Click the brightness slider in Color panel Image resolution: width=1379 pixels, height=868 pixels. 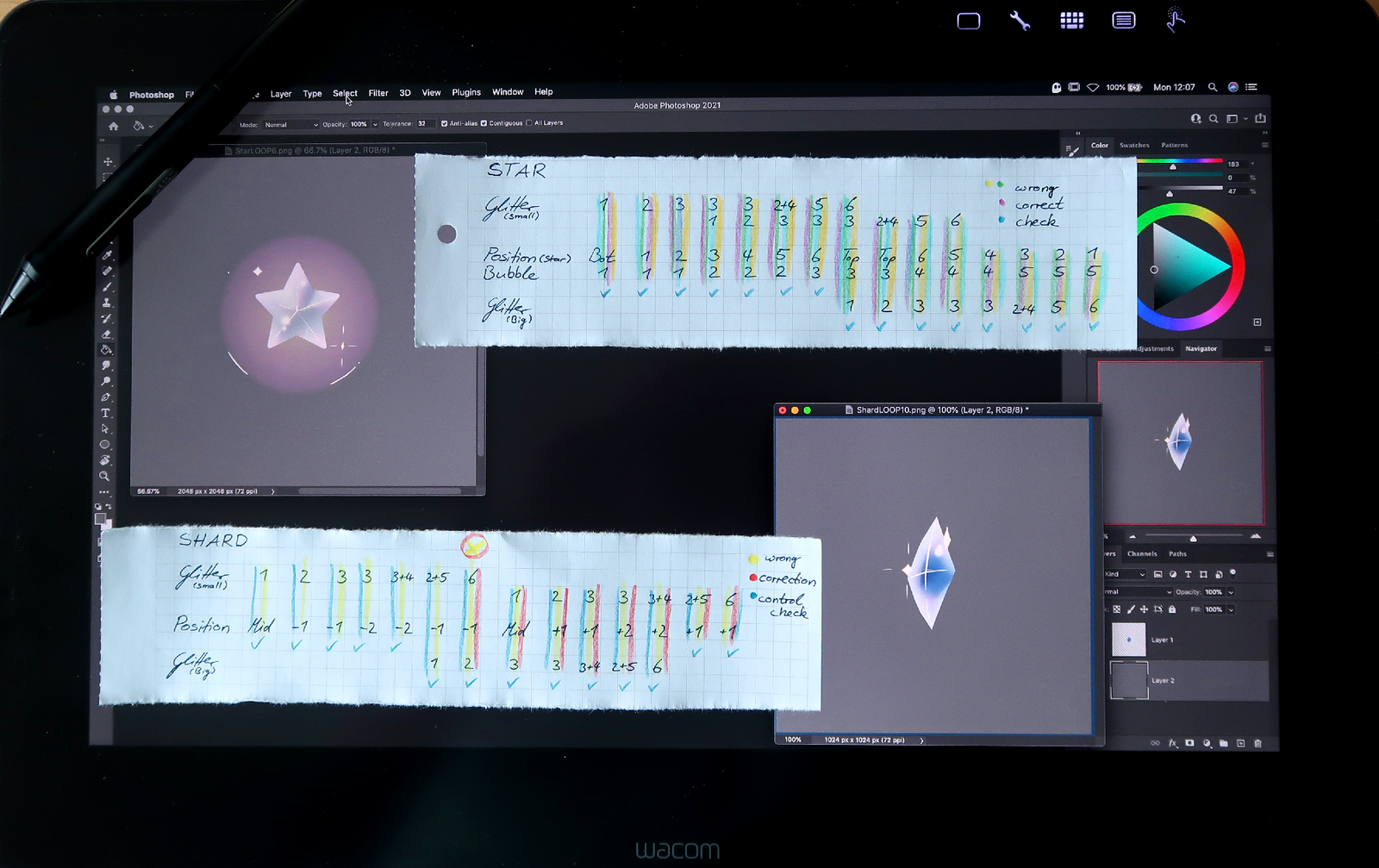[1180, 188]
